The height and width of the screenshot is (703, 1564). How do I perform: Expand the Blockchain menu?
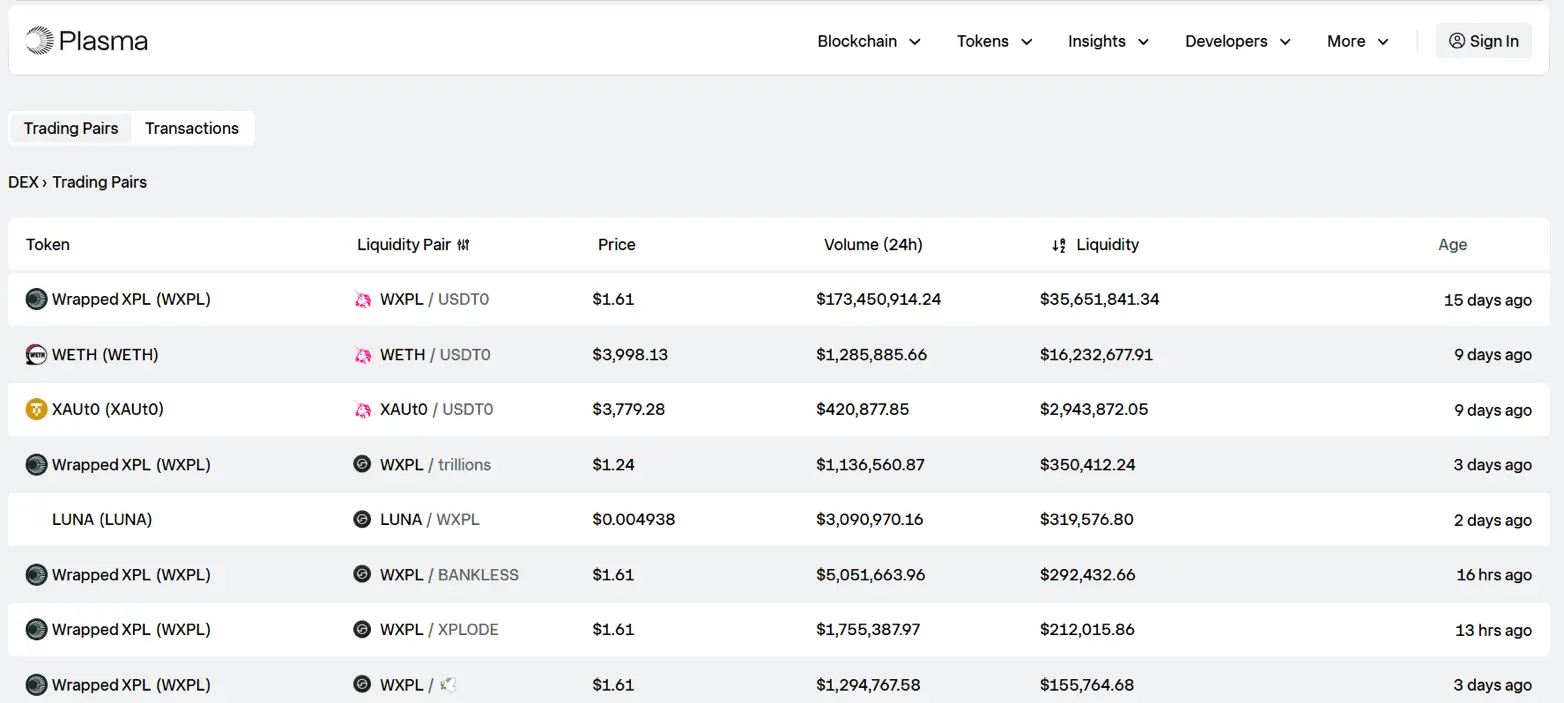[x=869, y=41]
